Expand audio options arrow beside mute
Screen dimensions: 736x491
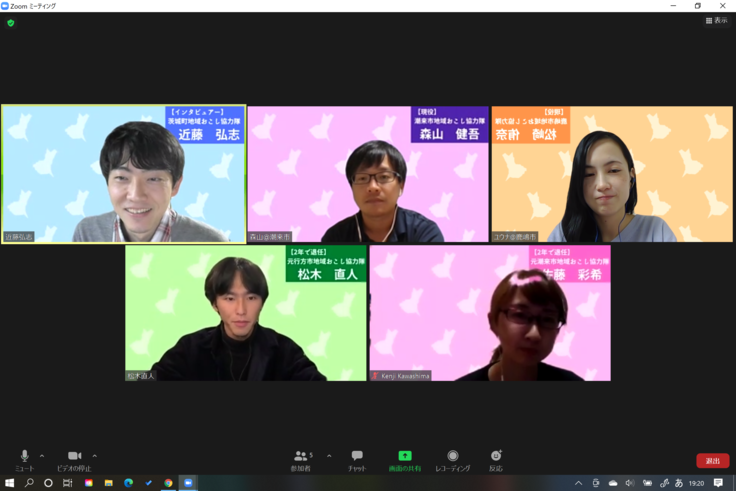[x=41, y=456]
